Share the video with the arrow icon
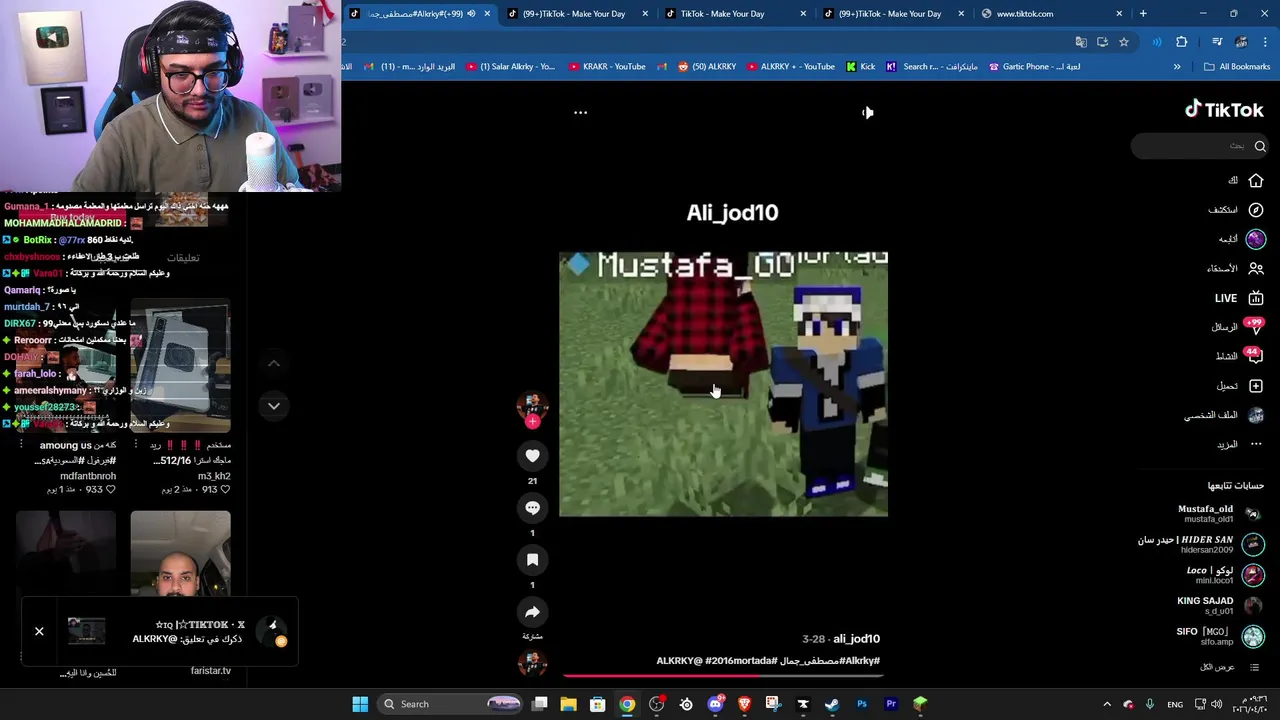 tap(532, 612)
